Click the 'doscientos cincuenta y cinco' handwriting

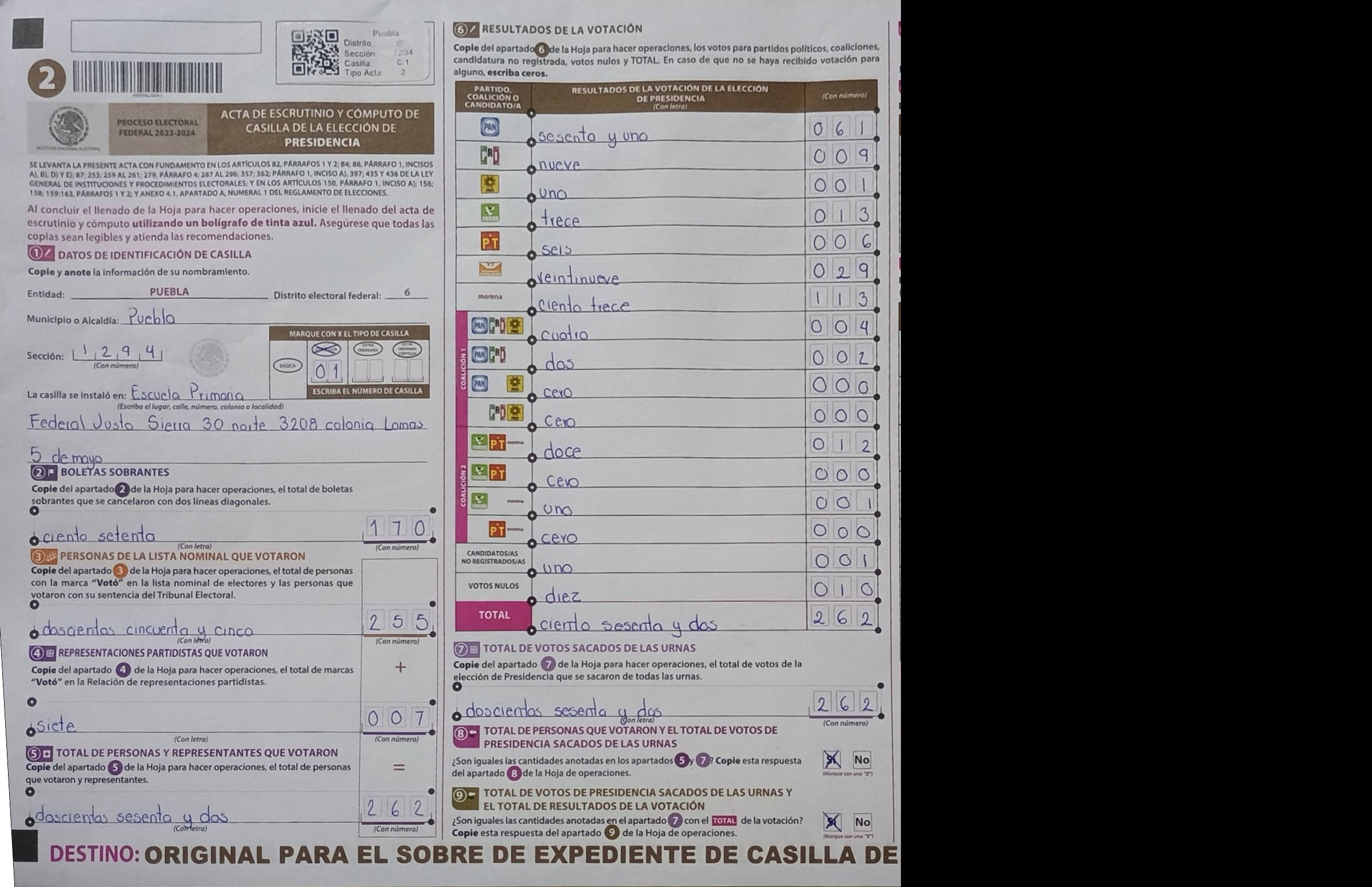149,630
